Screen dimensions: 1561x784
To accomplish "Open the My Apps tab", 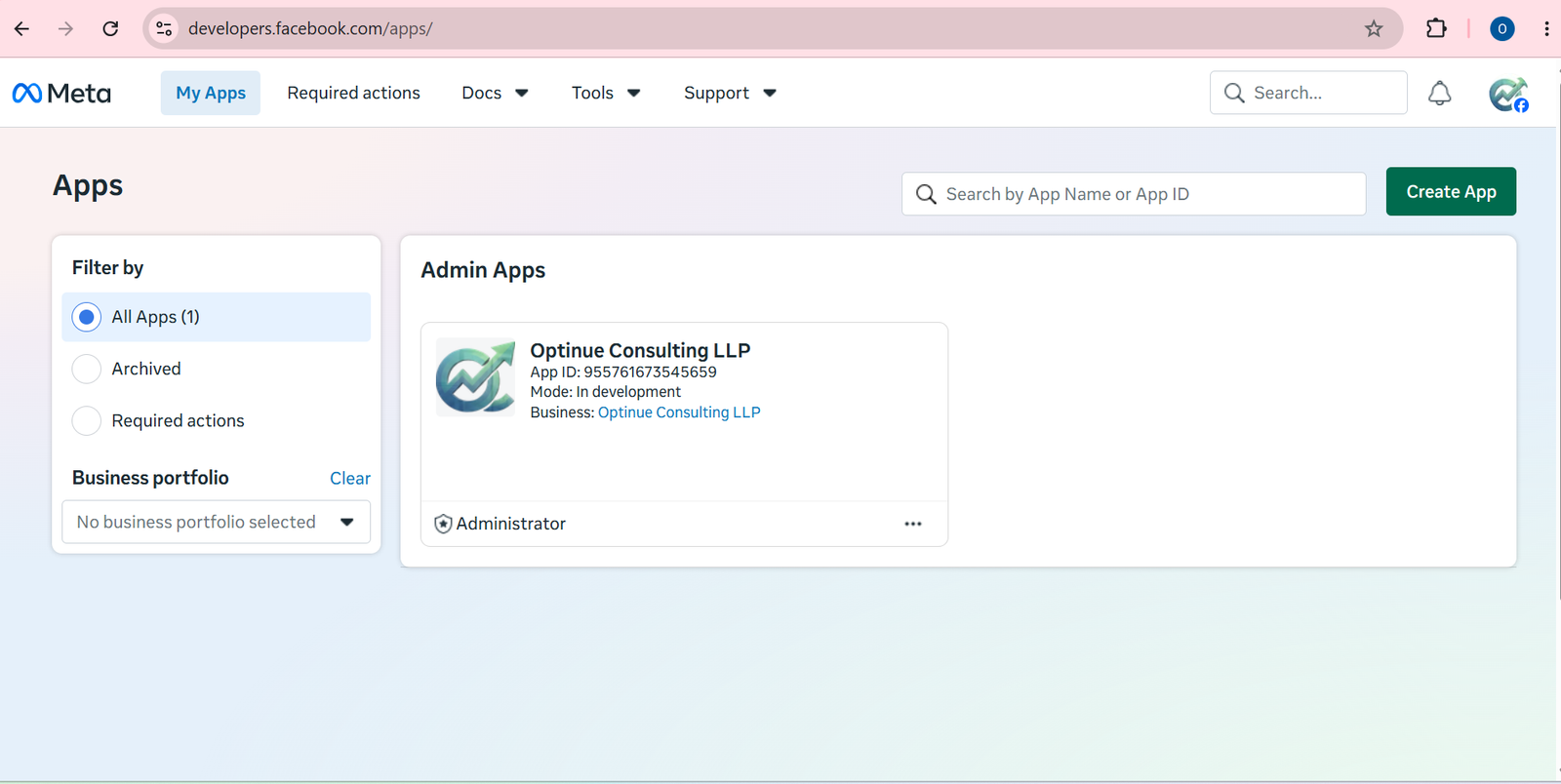I will click(x=211, y=93).
